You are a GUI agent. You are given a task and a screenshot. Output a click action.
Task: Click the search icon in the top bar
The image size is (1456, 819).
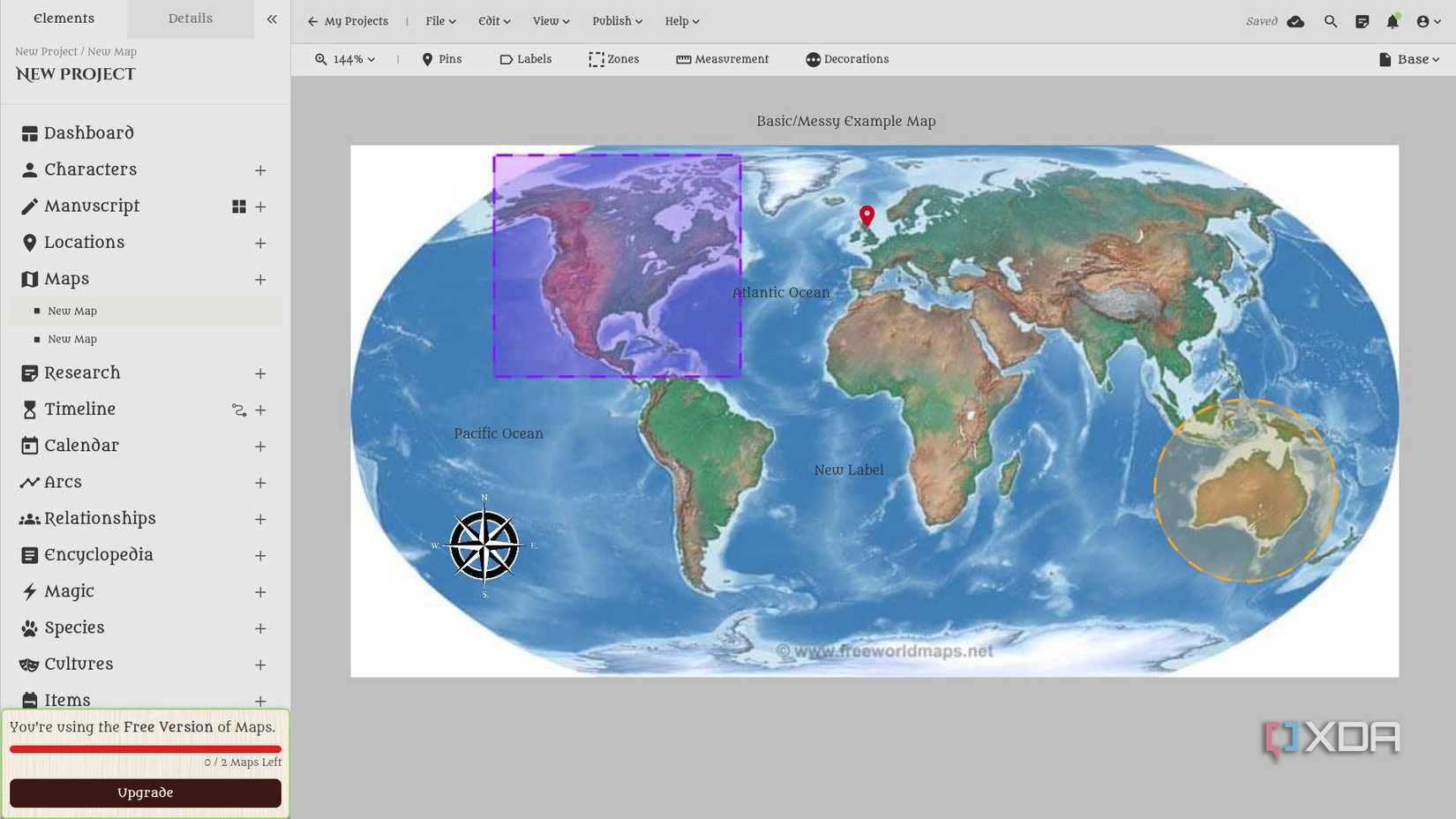point(1331,21)
